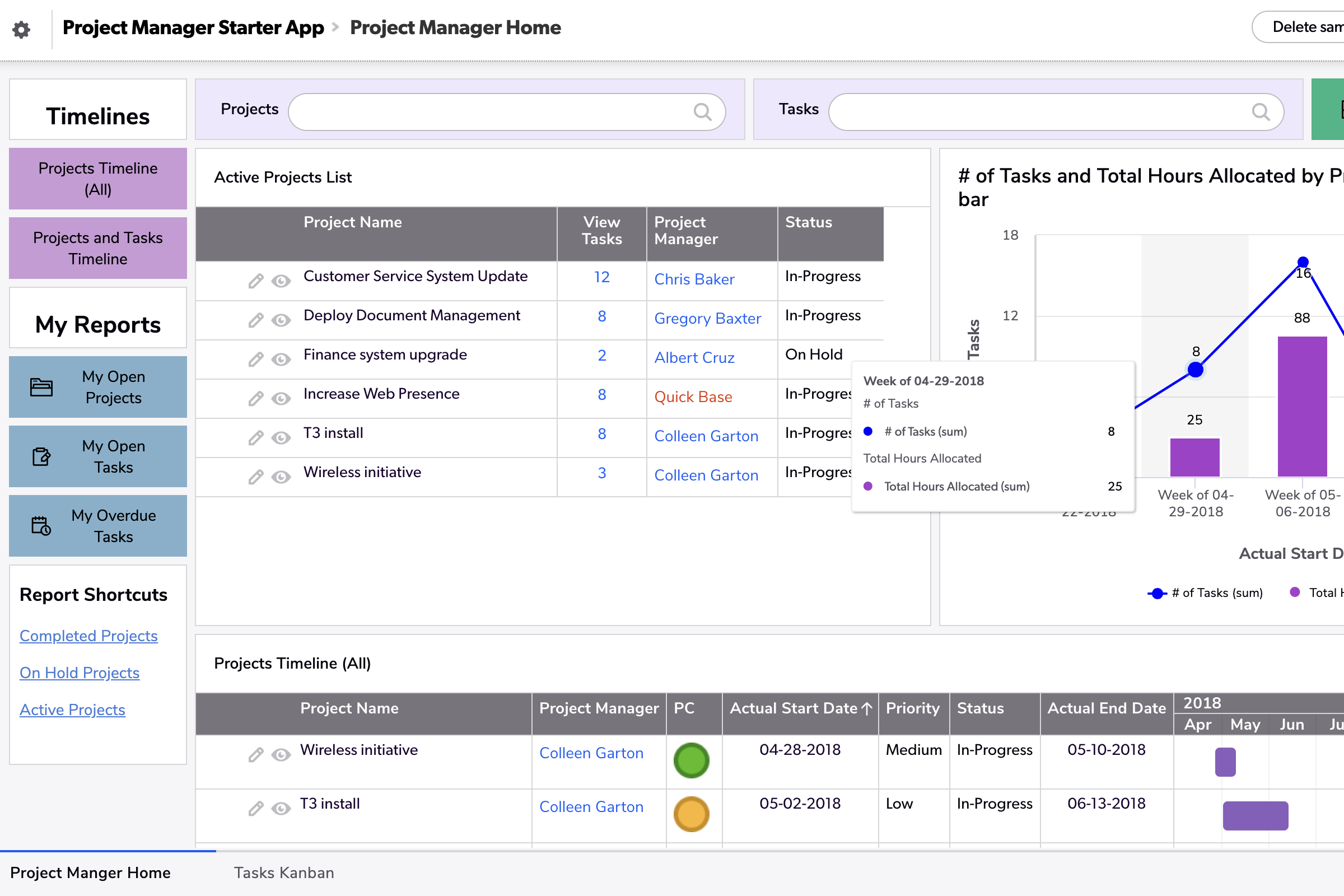This screenshot has height=896, width=1344.
Task: Click the edit pencil for Customer Service System Update
Action: point(255,281)
